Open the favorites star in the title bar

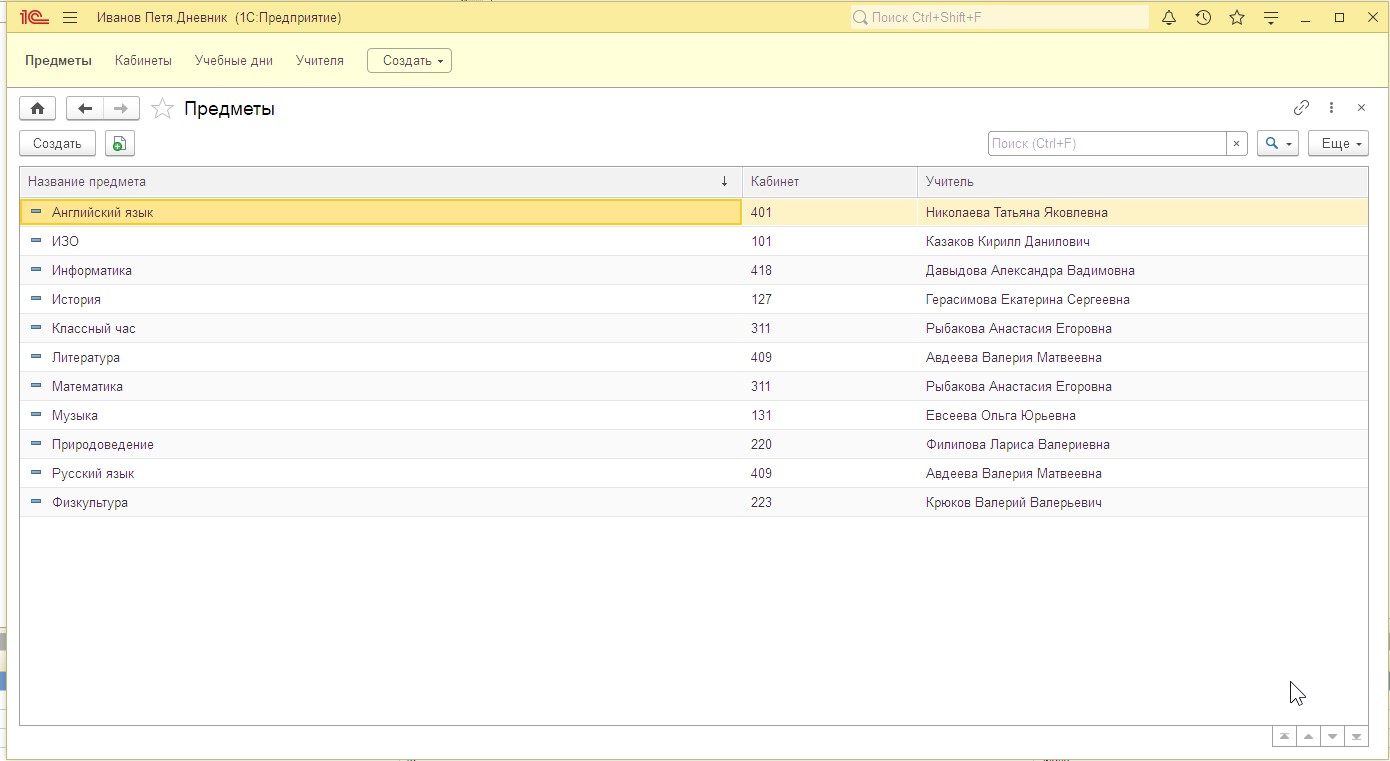tap(1237, 18)
